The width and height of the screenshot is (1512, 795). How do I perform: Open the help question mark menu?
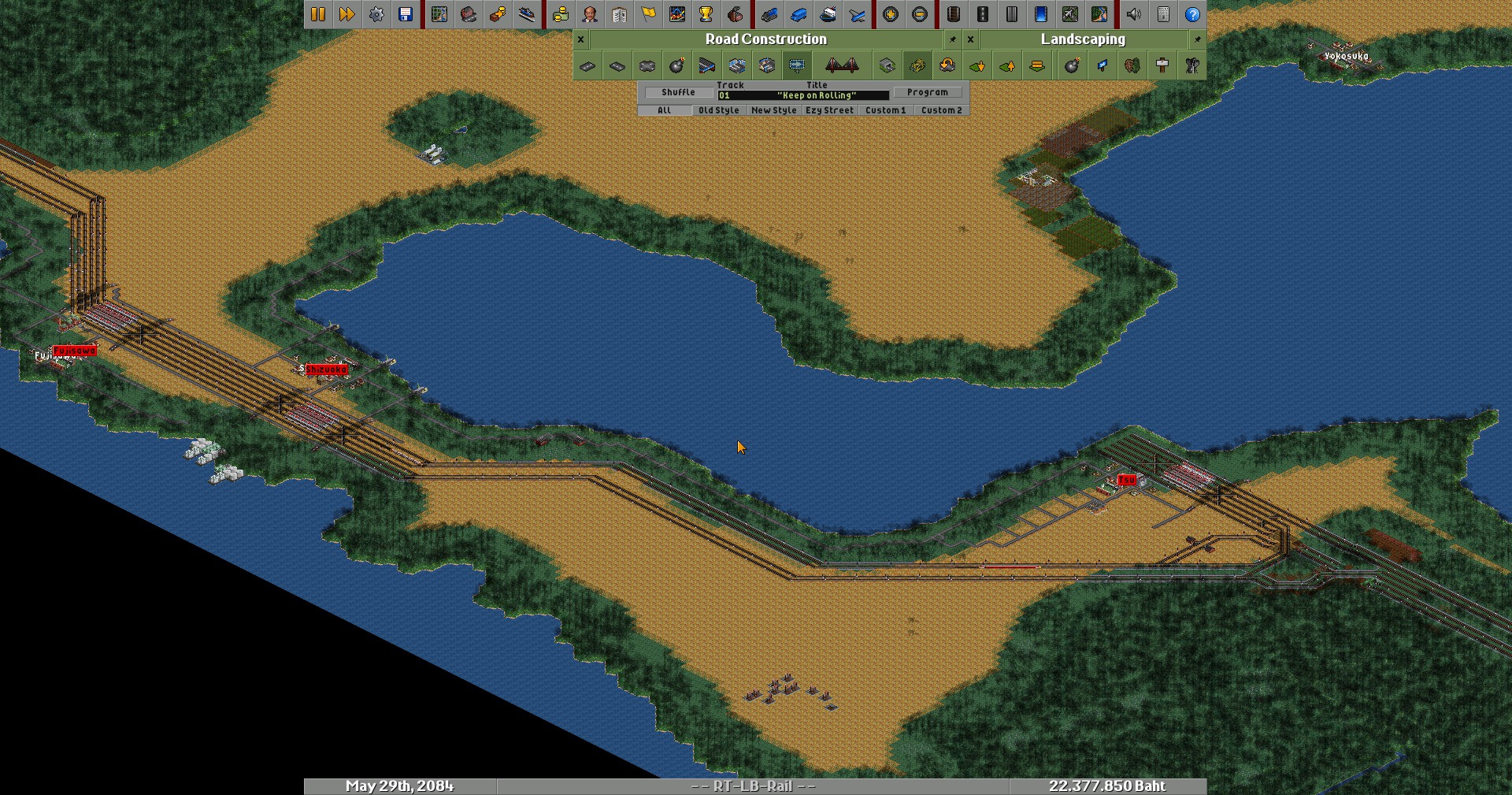click(x=1192, y=14)
